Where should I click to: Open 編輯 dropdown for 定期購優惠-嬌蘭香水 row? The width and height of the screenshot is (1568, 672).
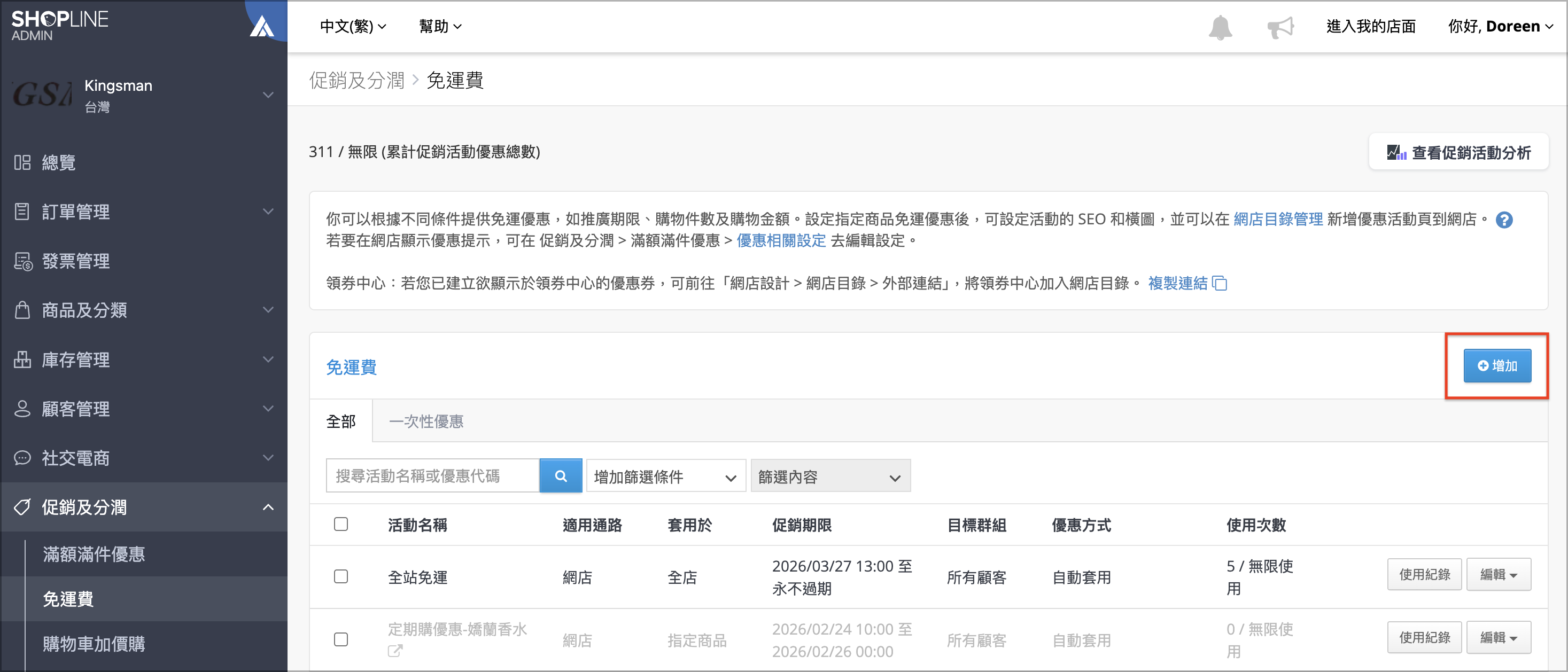(x=1499, y=637)
